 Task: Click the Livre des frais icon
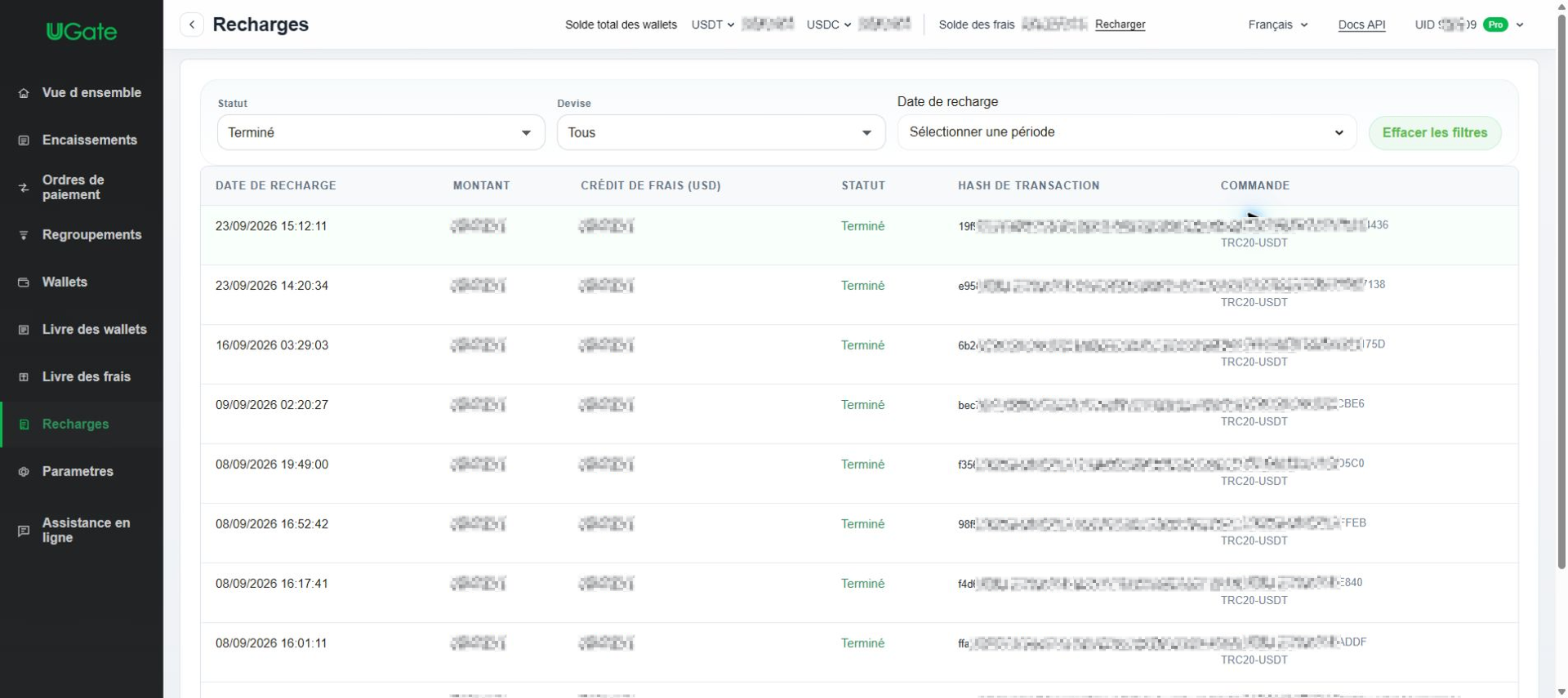point(24,377)
